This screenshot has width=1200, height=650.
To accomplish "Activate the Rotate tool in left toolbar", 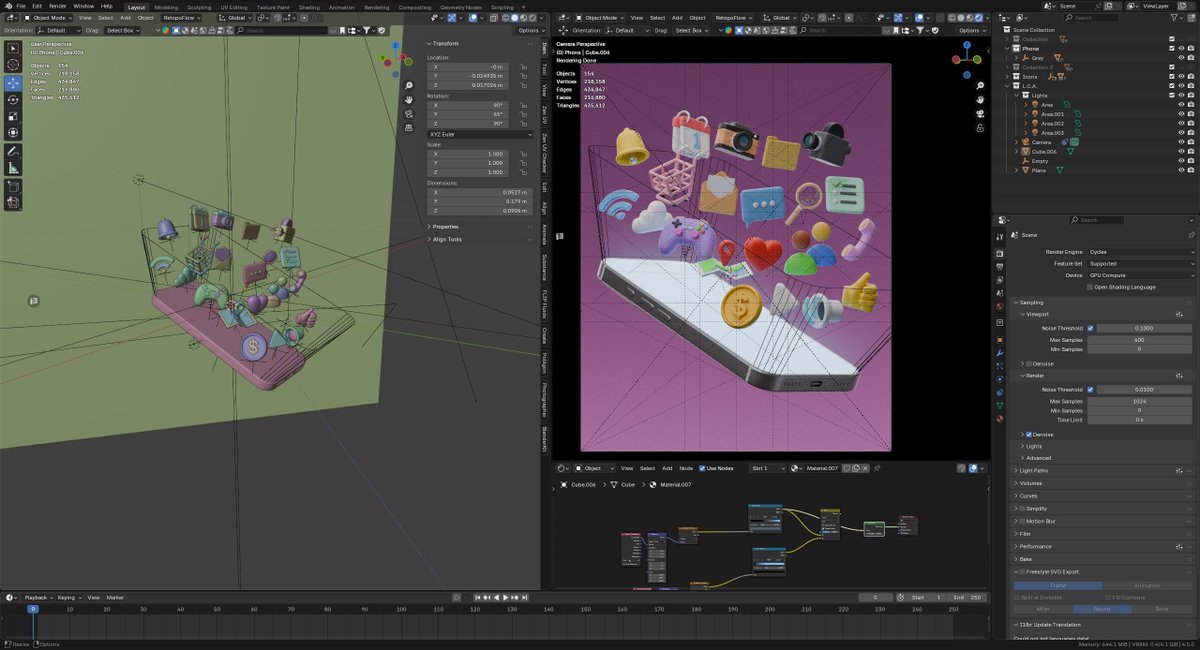I will 13,100.
